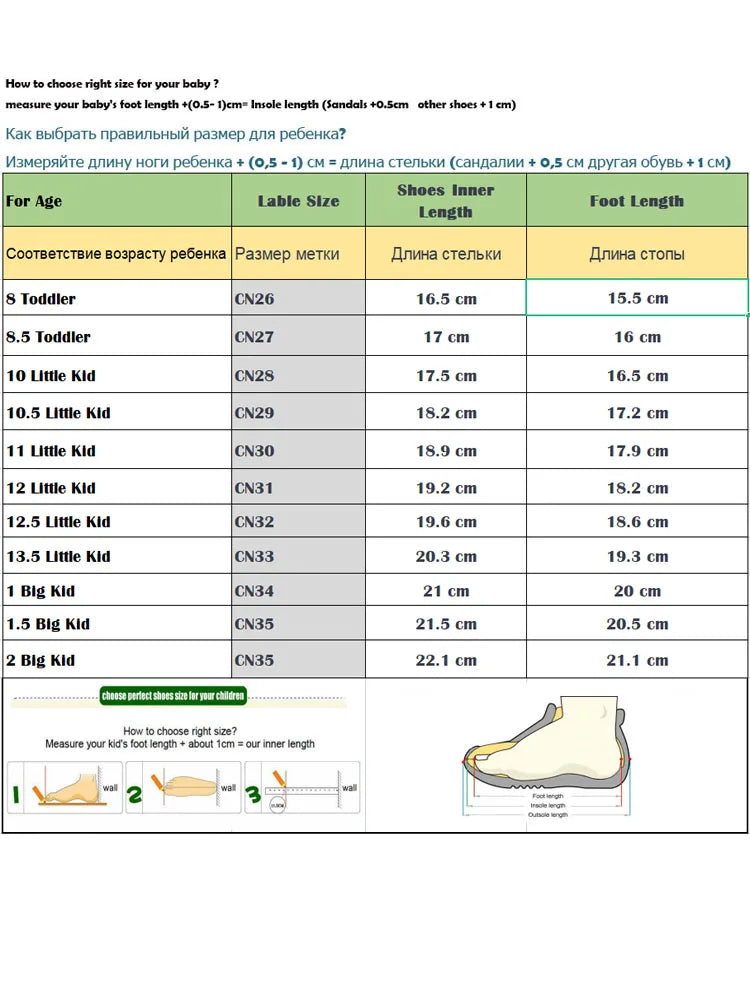The height and width of the screenshot is (1000, 750).
Task: Click the CN27 label size cell
Action: click(298, 336)
